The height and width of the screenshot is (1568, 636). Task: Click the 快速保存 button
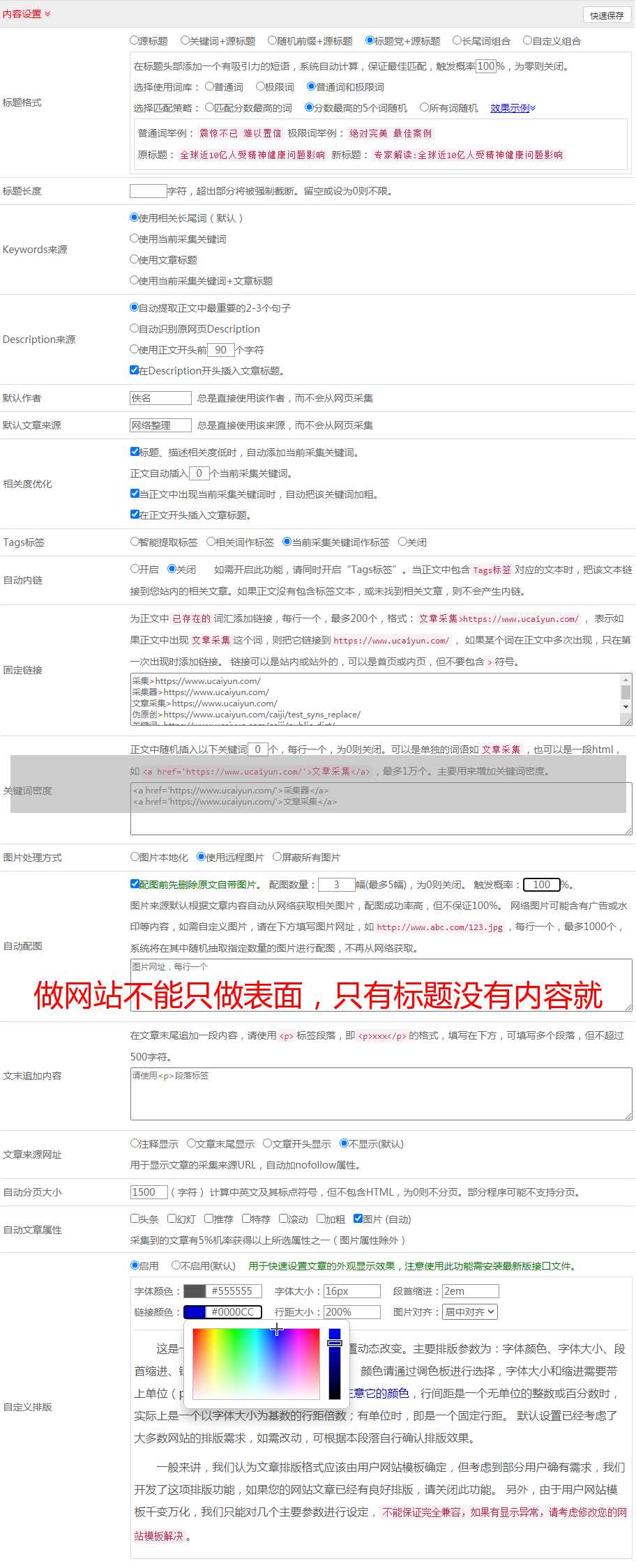607,15
